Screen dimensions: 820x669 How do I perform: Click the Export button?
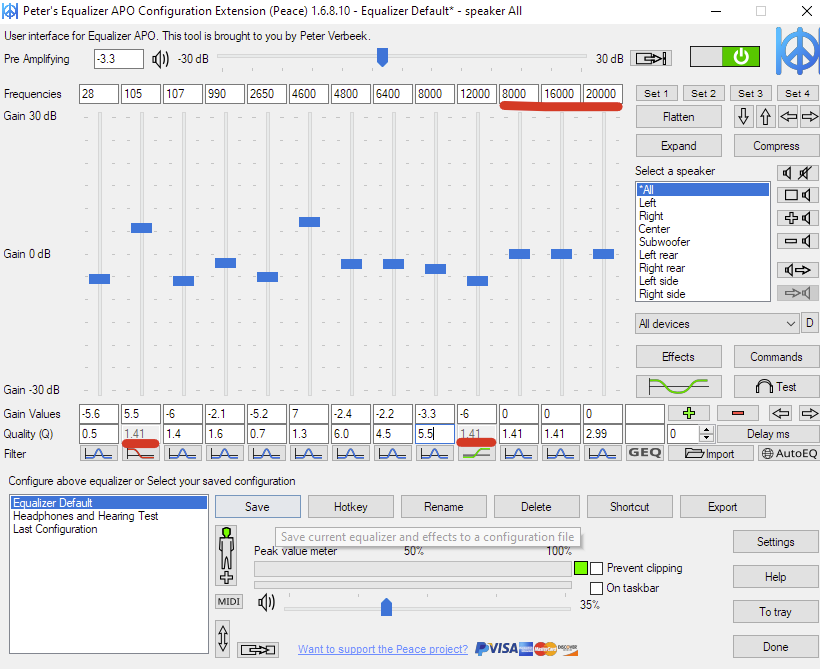point(722,507)
